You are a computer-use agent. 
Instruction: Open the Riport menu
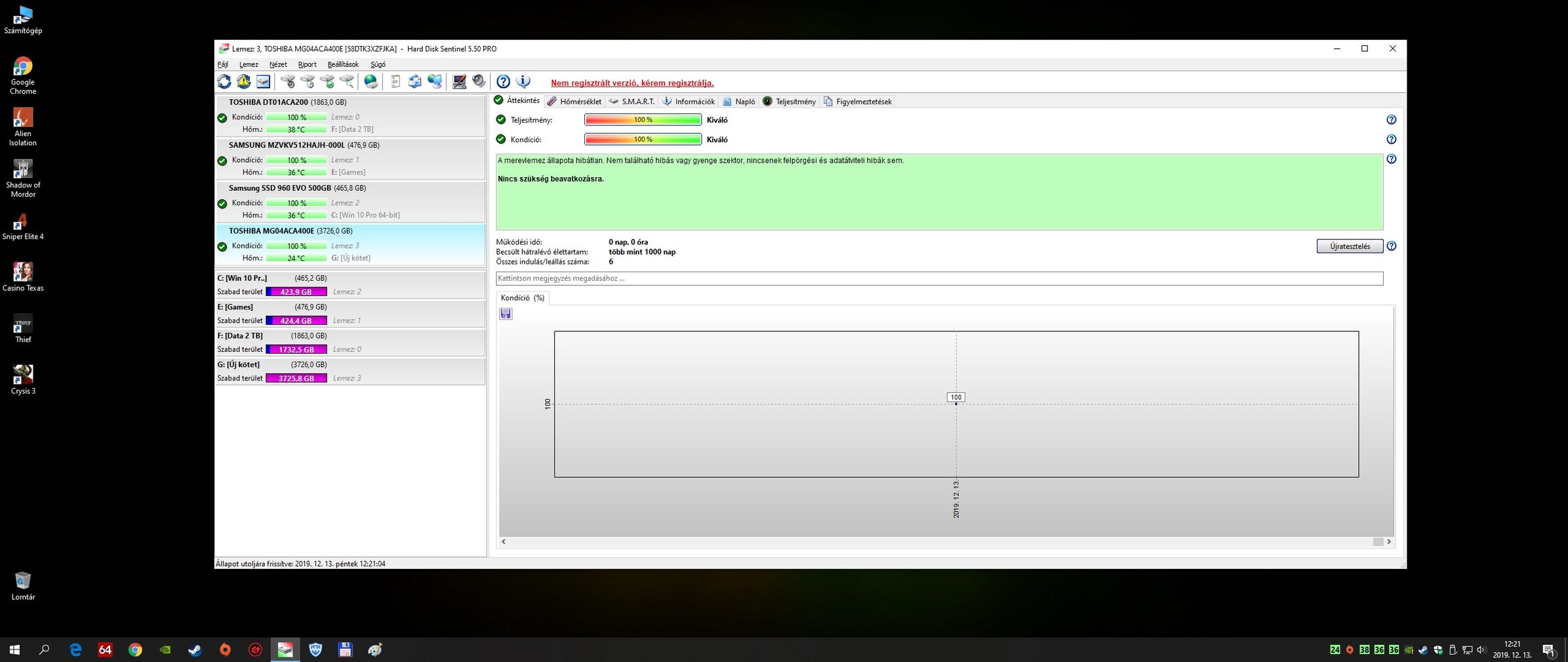click(307, 64)
